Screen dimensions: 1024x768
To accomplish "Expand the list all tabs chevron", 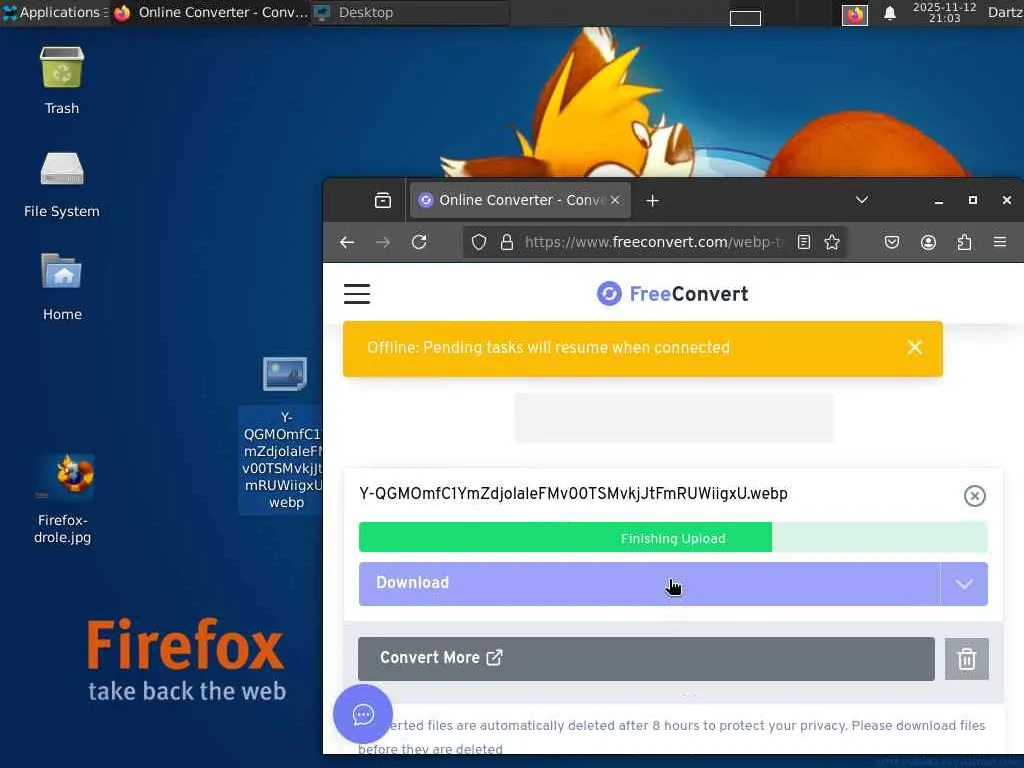I will coord(861,200).
